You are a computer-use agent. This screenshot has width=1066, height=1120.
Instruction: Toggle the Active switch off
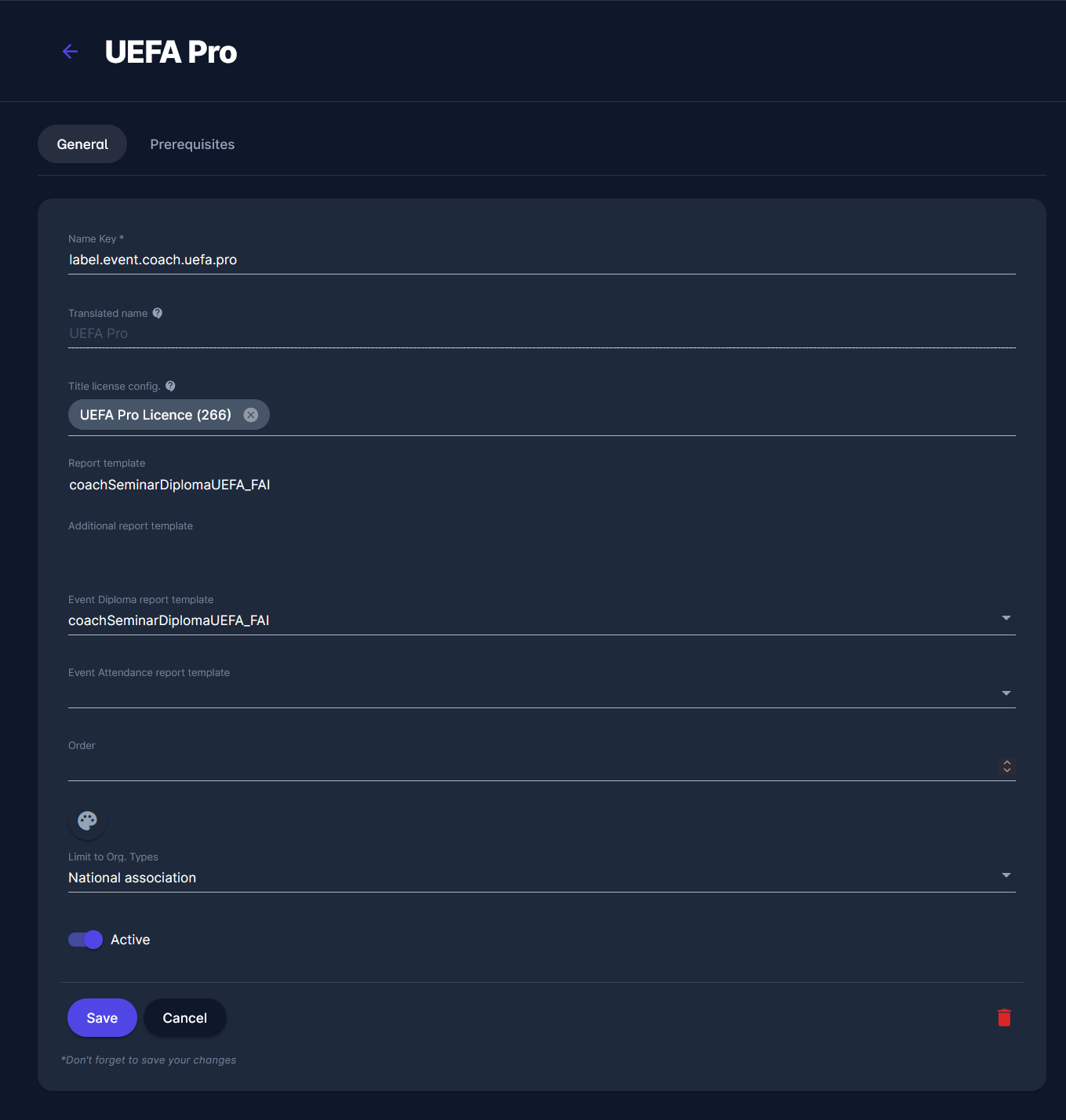[85, 940]
